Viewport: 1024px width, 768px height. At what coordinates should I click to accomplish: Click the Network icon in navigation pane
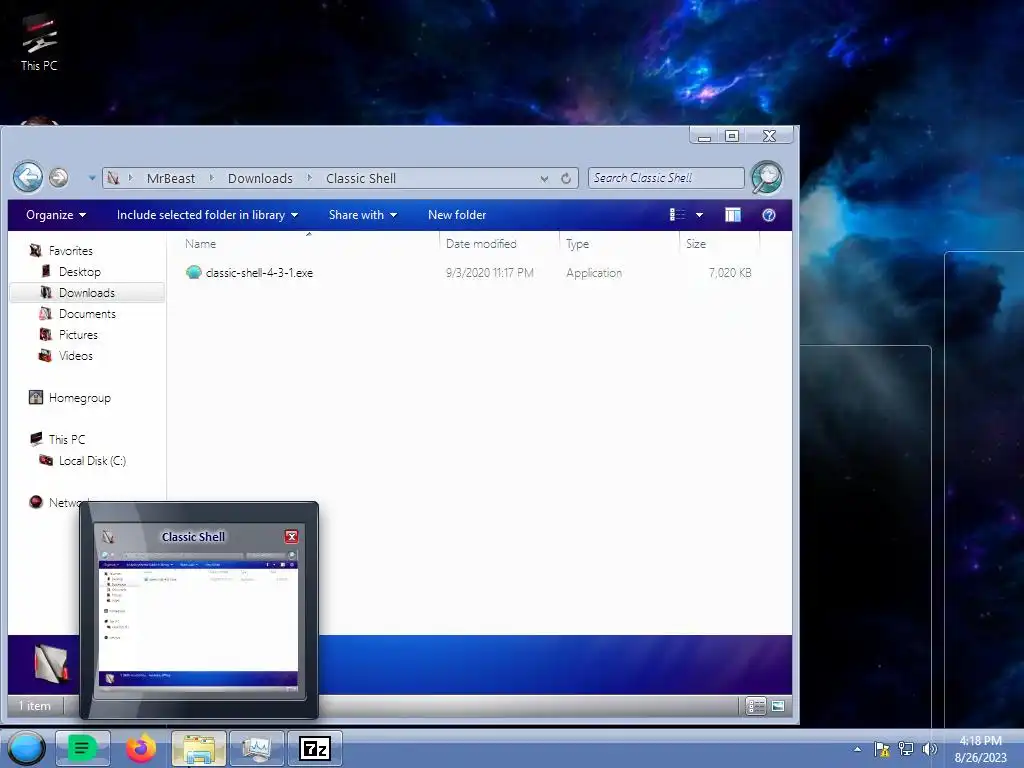click(x=36, y=502)
